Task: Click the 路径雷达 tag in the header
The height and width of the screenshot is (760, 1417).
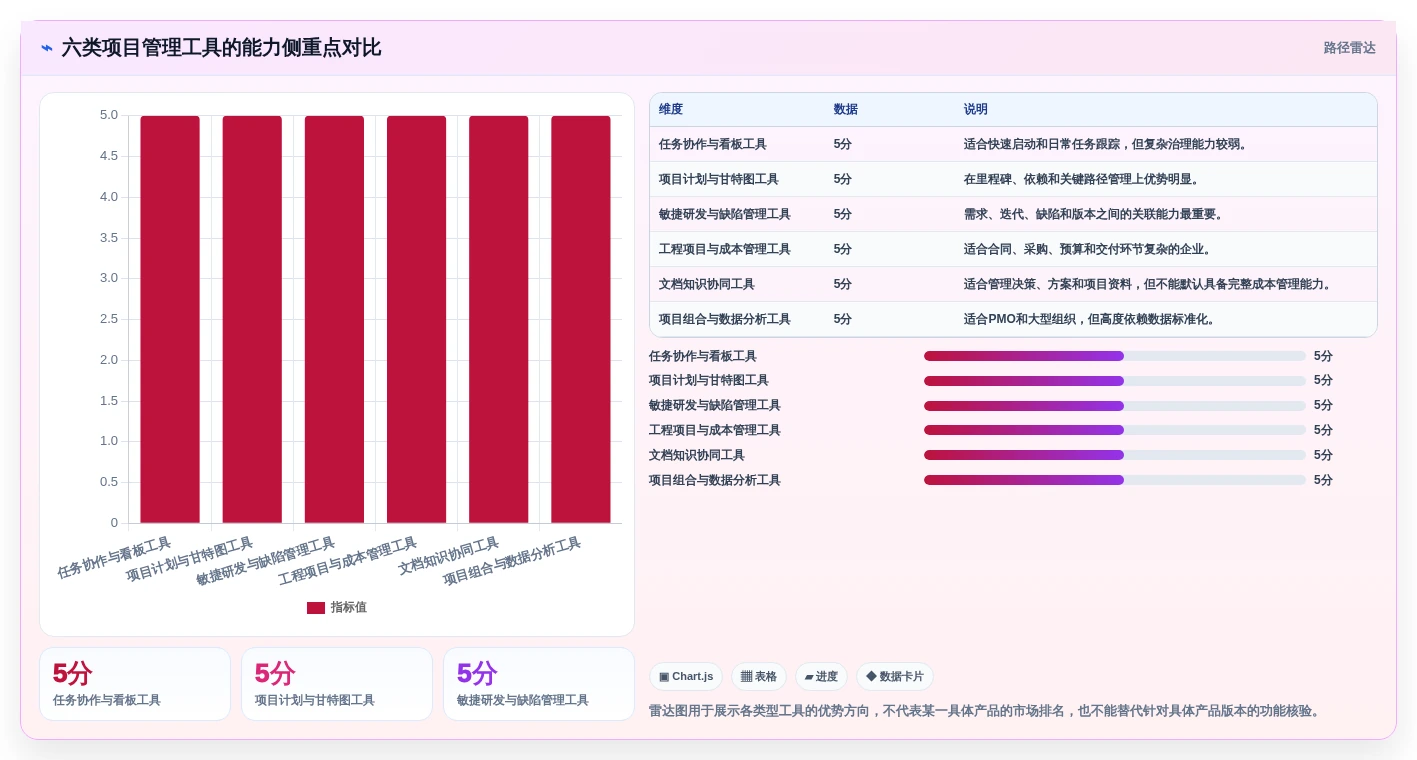Action: click(x=1349, y=48)
